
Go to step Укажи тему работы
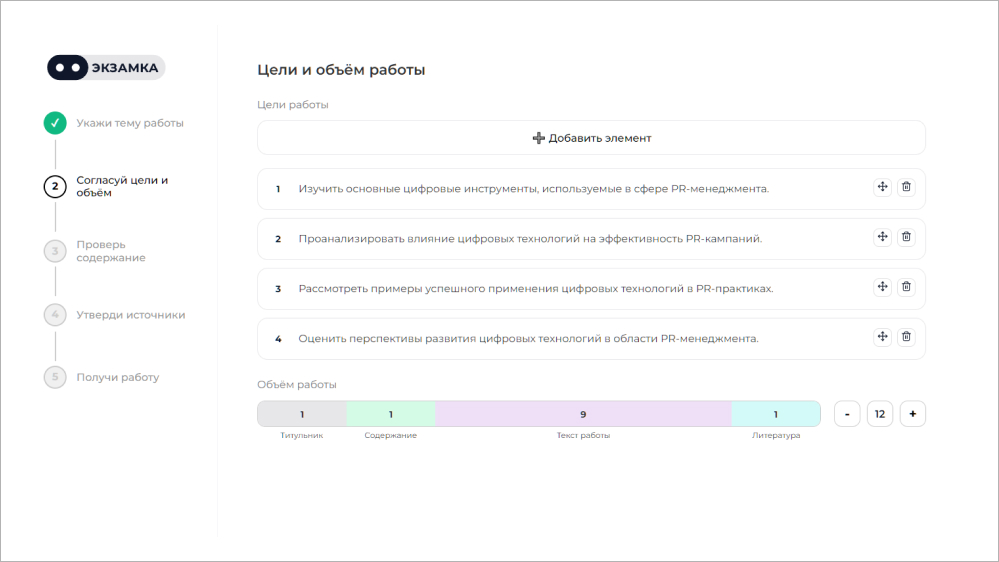point(130,123)
